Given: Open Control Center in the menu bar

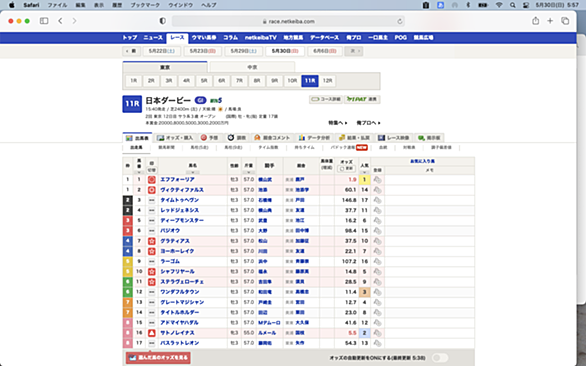Looking at the screenshot, I should click(x=526, y=5).
